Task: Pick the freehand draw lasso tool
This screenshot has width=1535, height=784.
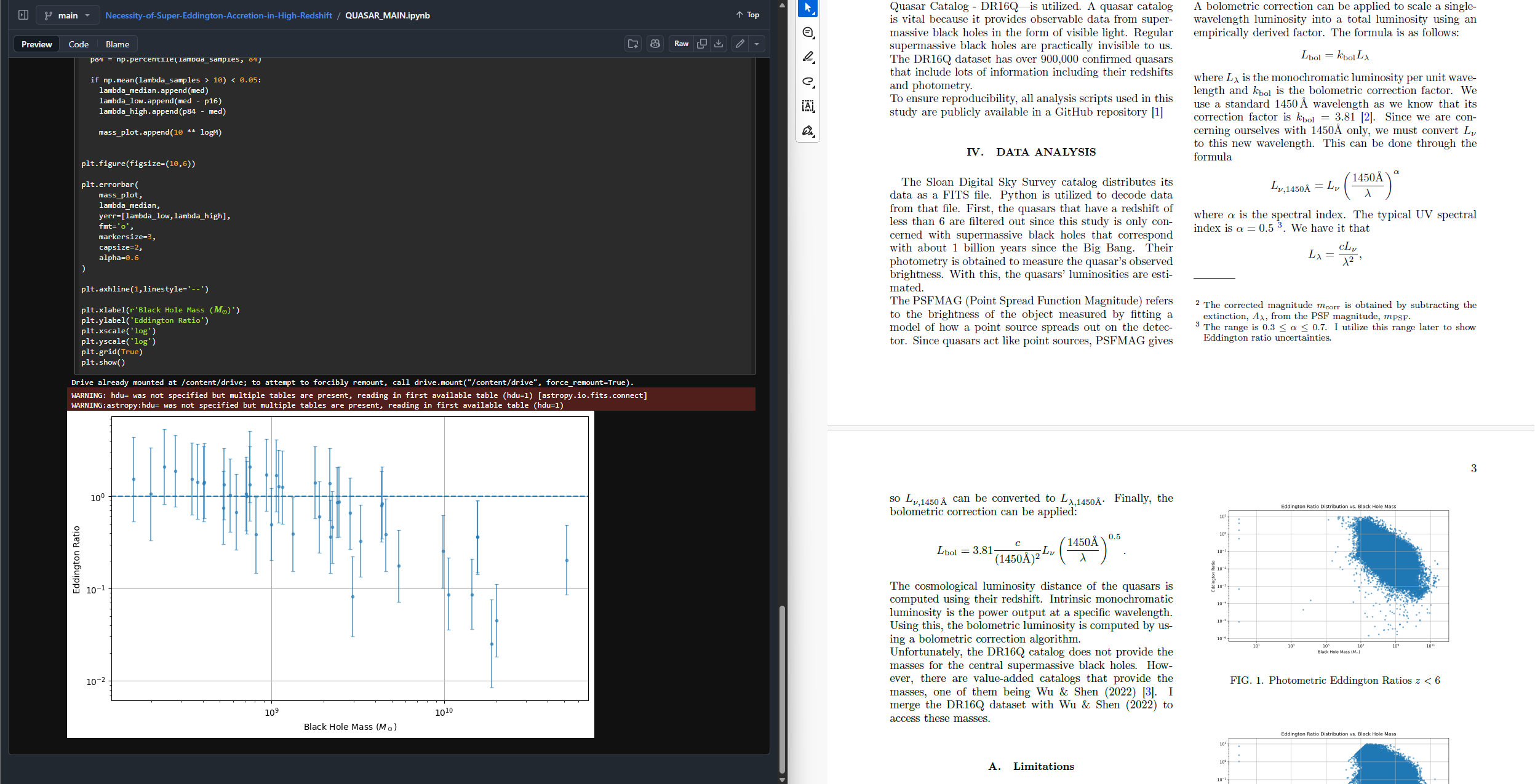Action: click(x=808, y=82)
